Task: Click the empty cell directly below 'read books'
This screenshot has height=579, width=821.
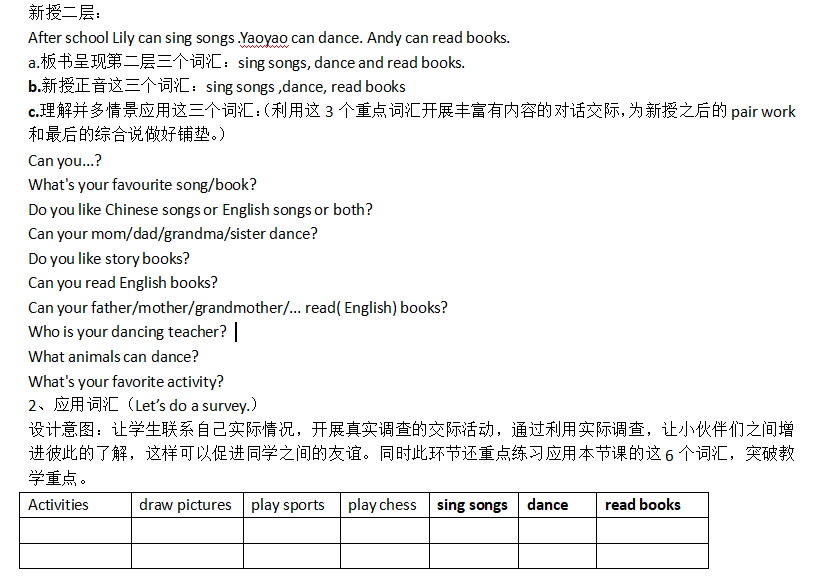Action: 652,531
